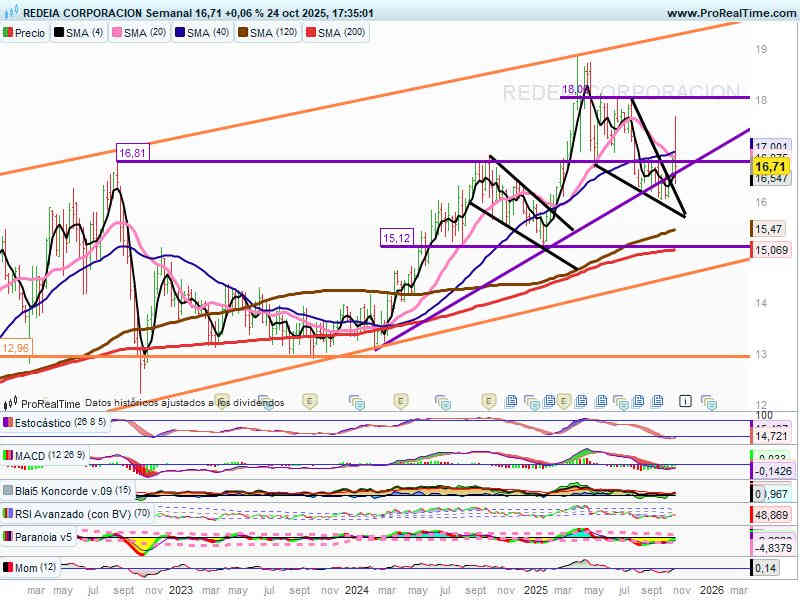Open the www.ProRealTime.com link

point(730,13)
